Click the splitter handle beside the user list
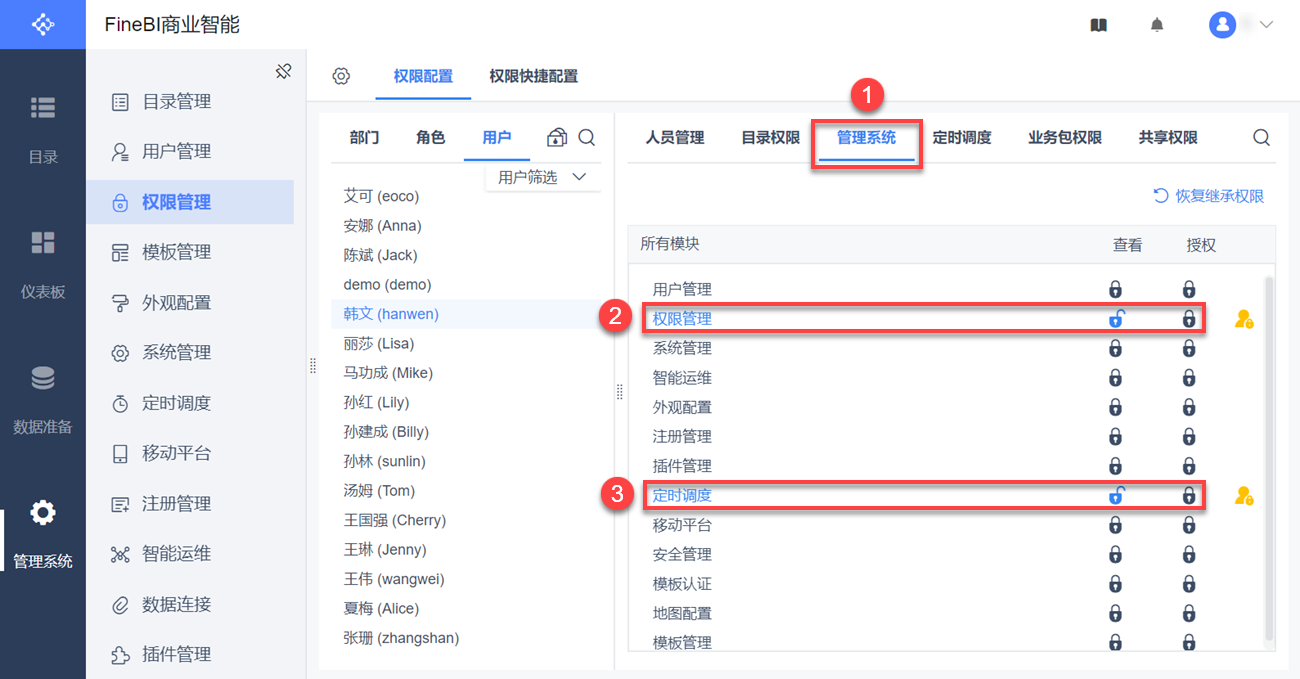Image resolution: width=1300 pixels, height=679 pixels. (620, 394)
